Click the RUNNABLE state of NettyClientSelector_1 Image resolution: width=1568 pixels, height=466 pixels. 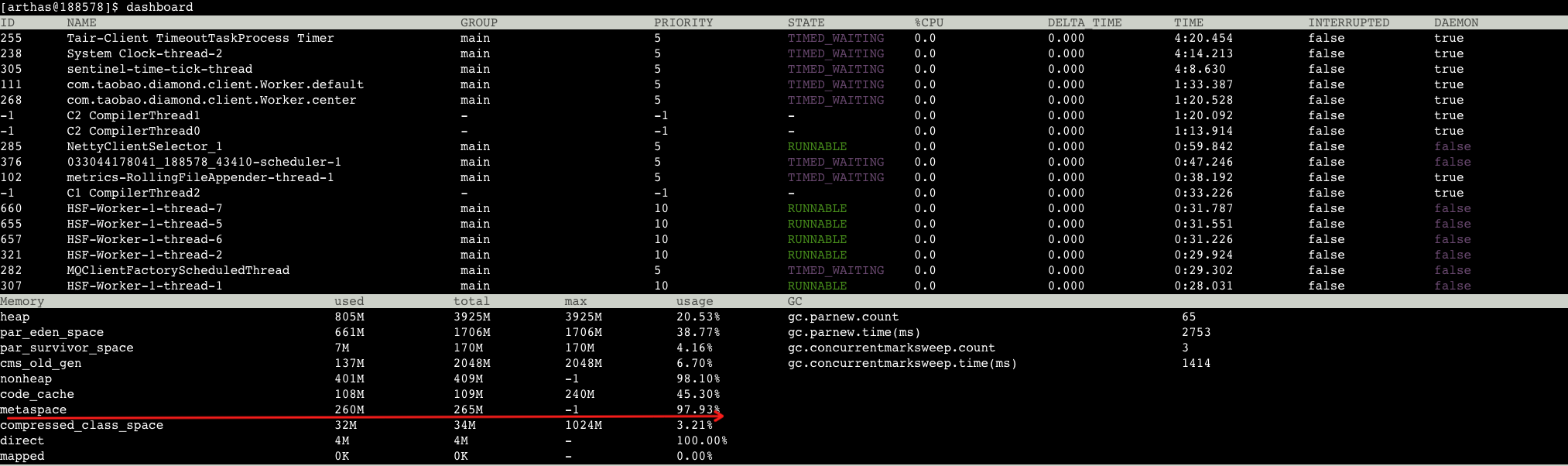[817, 146]
